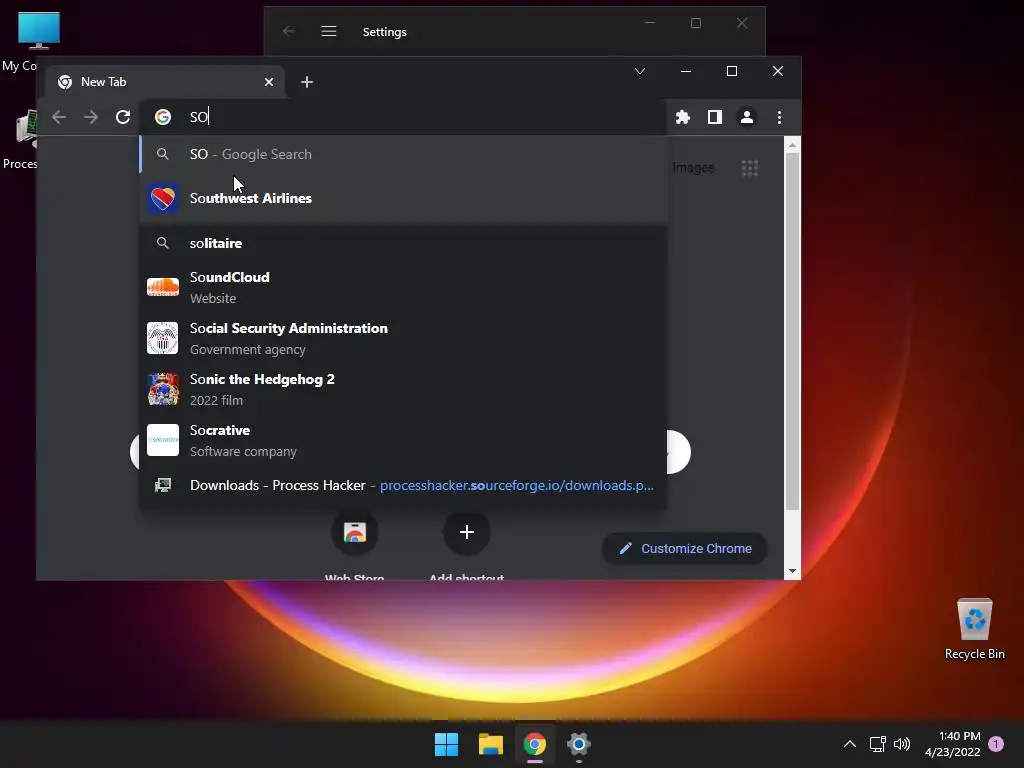Click the Chrome icon in the taskbar
This screenshot has width=1024, height=768.
(x=534, y=744)
